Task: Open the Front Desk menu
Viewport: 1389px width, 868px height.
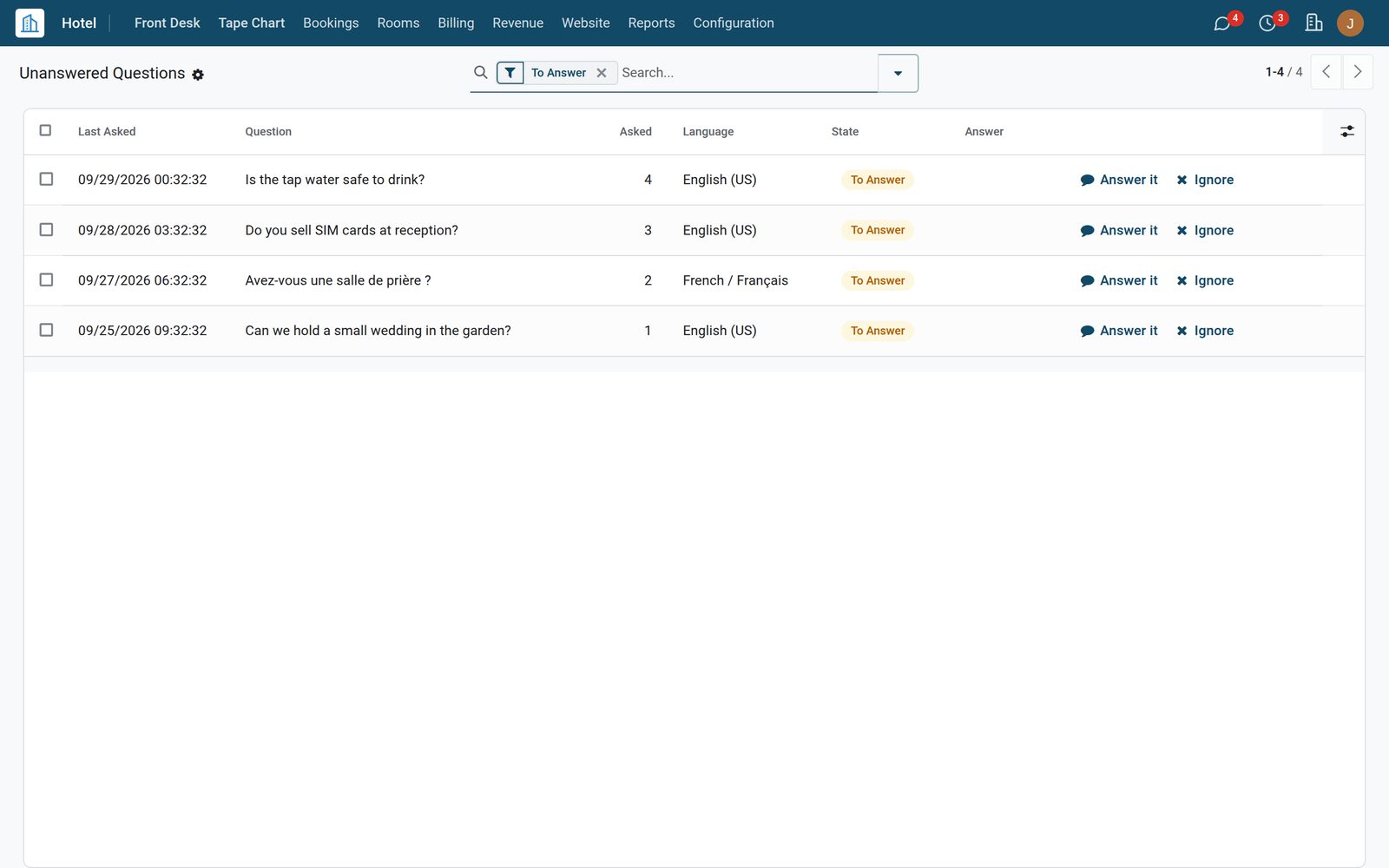Action: [x=167, y=23]
